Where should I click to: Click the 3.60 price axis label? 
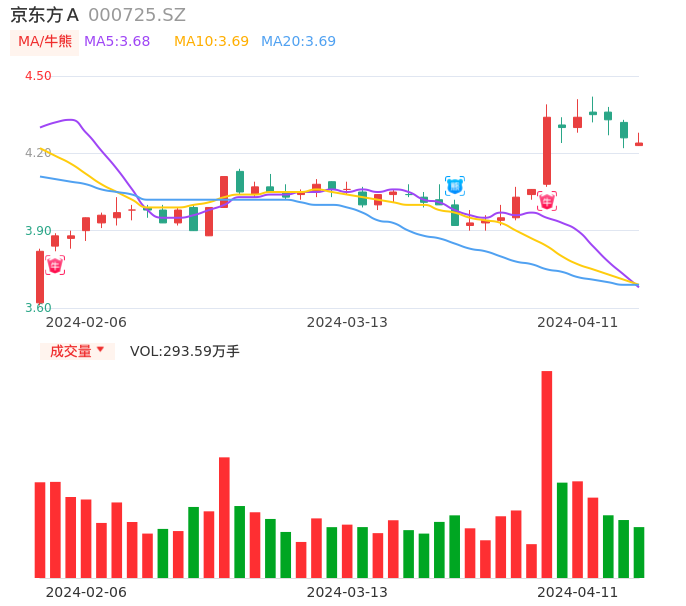[38, 308]
